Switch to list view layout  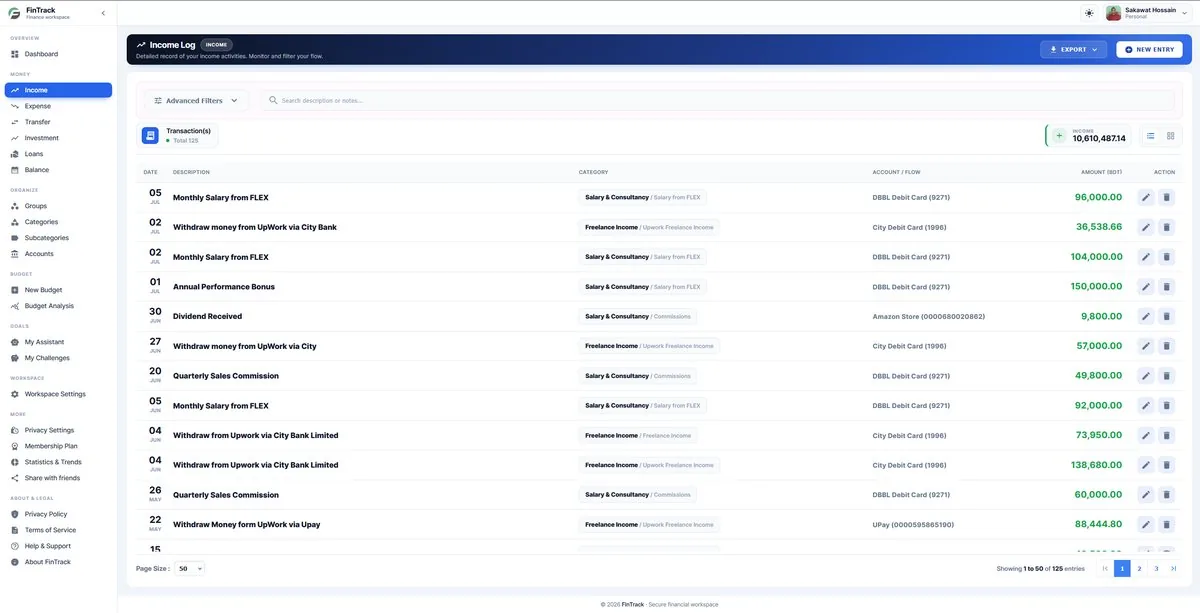click(1150, 136)
